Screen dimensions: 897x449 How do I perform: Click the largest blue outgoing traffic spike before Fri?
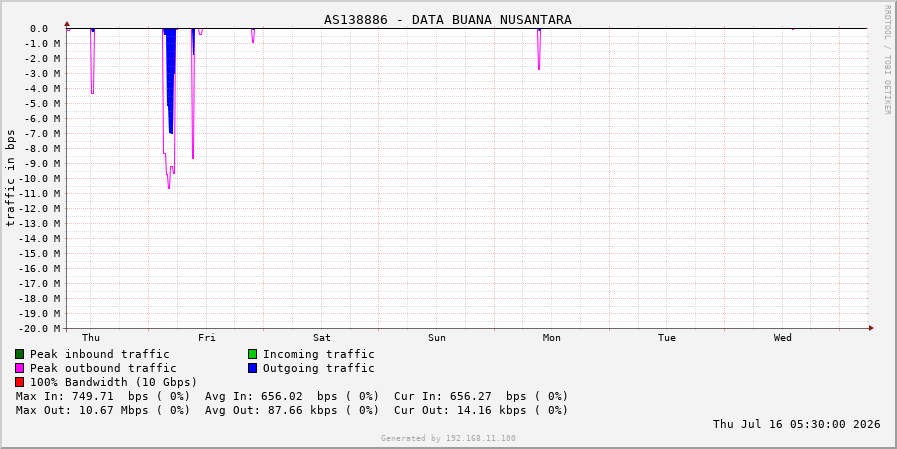pos(170,80)
